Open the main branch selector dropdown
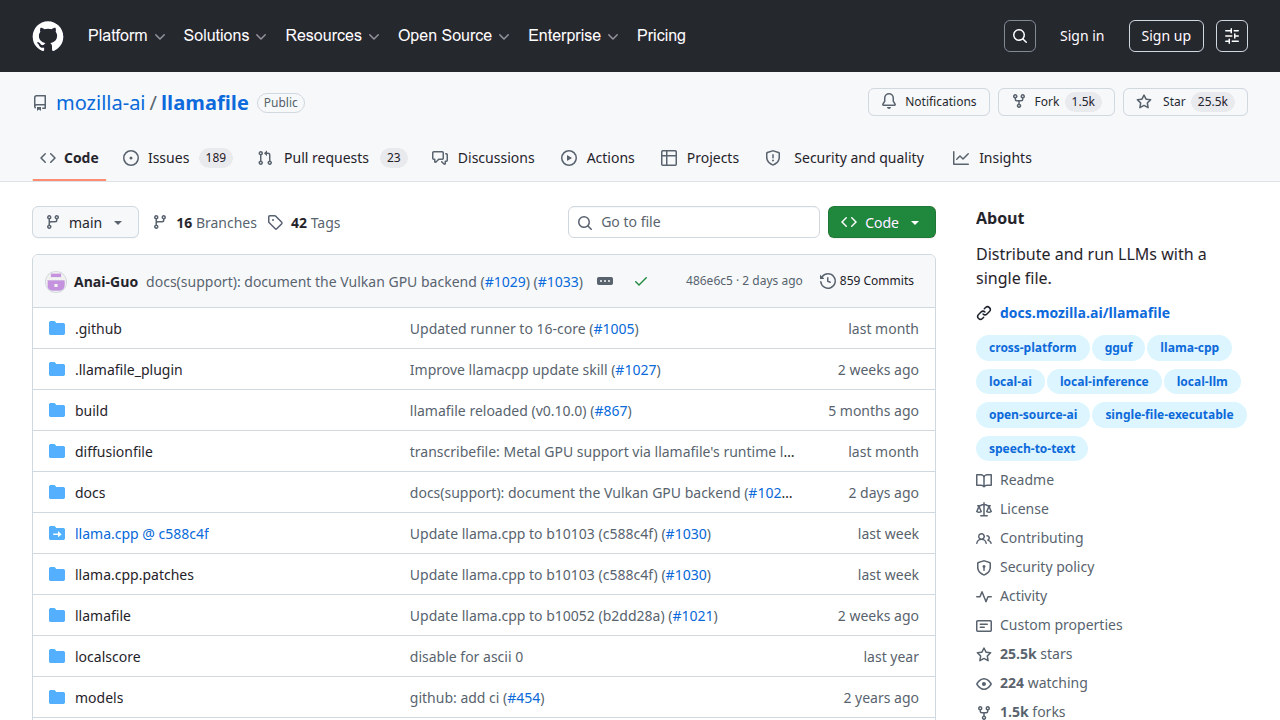Image resolution: width=1280 pixels, height=720 pixels. pyautogui.click(x=85, y=222)
